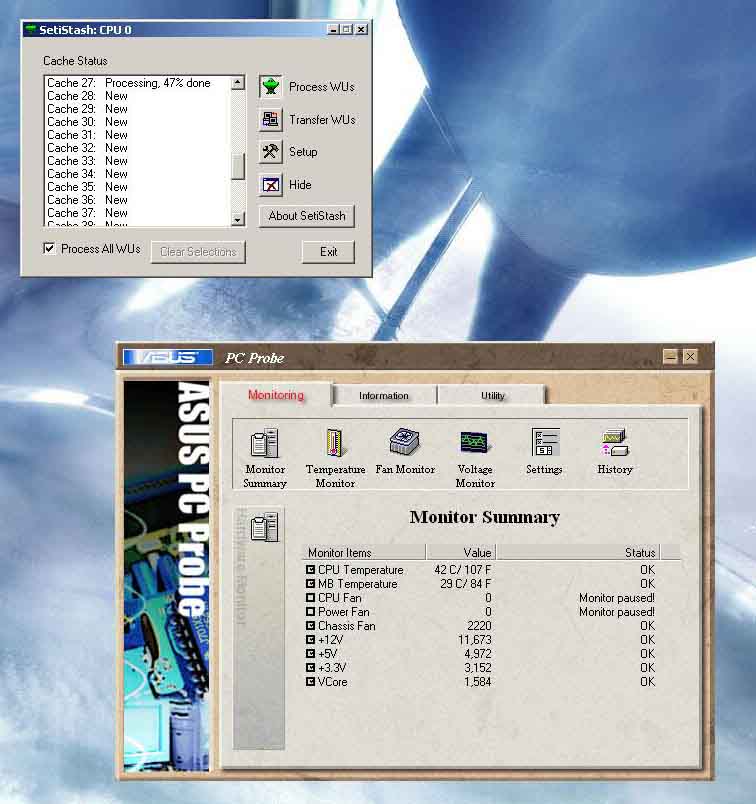Toggle the +5V monitor checkbox

(x=310, y=654)
